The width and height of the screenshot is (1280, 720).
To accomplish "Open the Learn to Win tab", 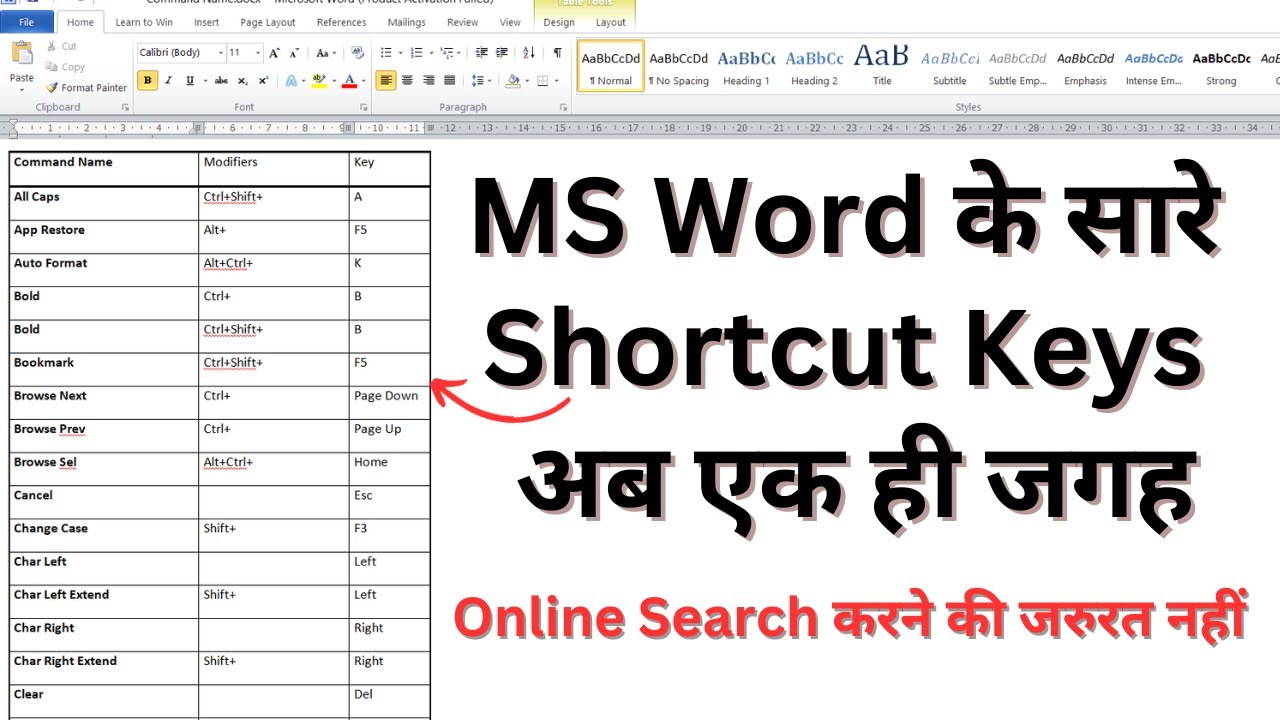I will [x=144, y=22].
